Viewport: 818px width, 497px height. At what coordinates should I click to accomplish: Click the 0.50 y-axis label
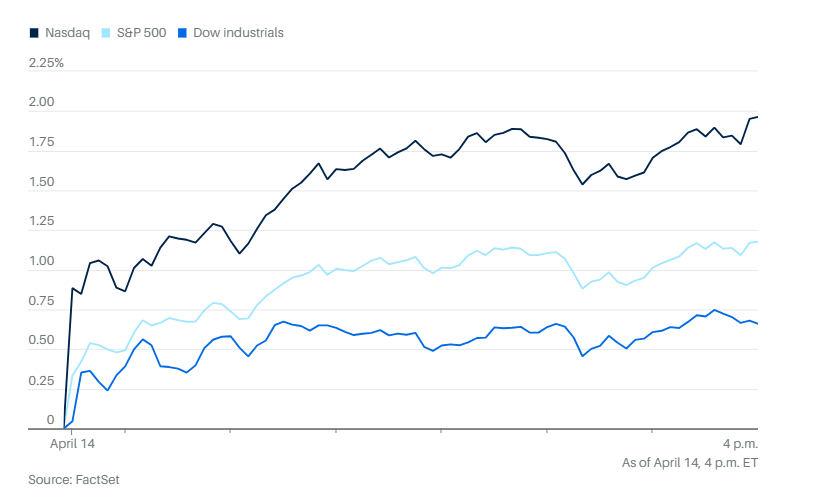tap(41, 341)
